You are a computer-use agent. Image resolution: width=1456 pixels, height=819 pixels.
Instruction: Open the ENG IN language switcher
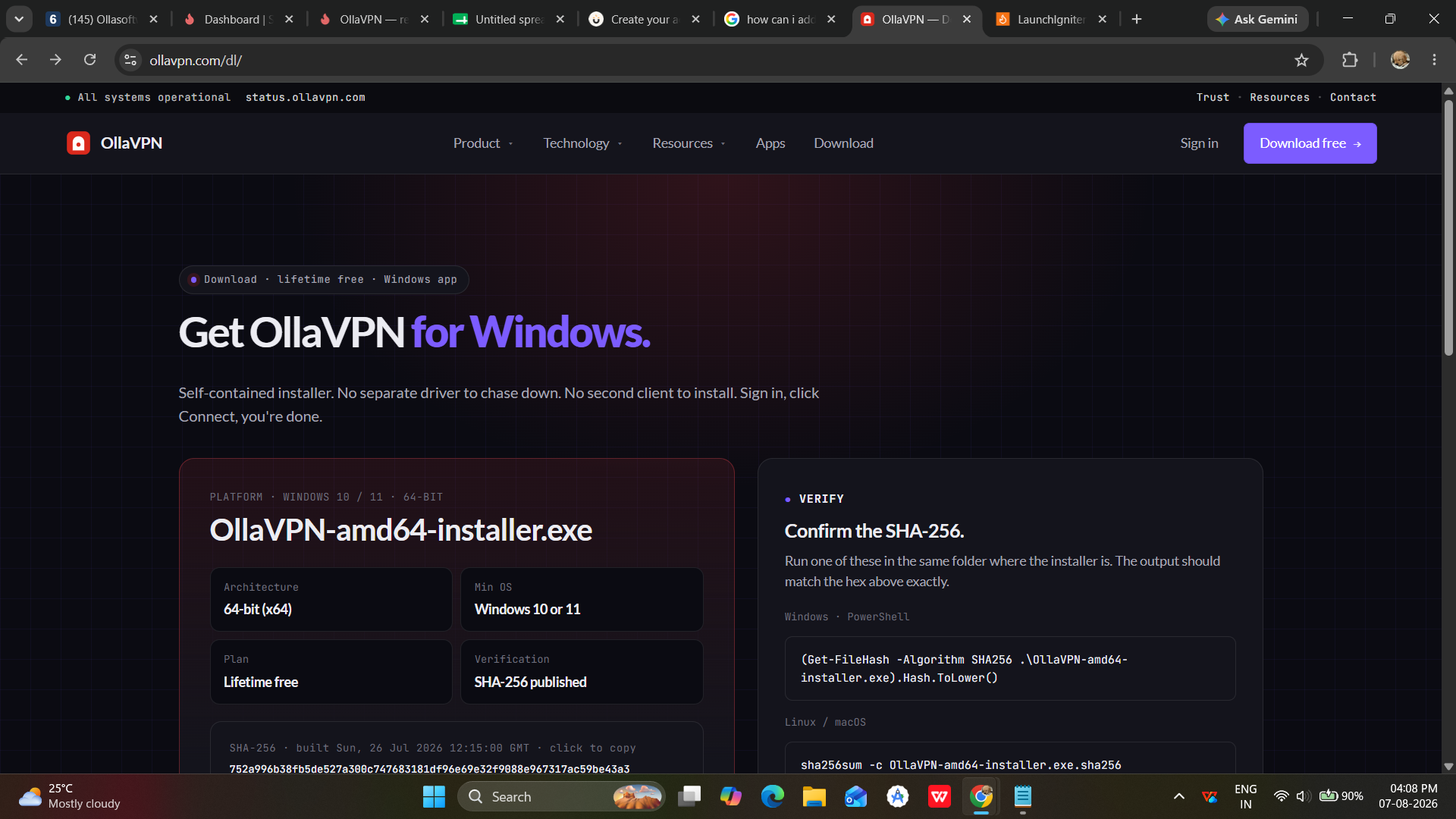[x=1245, y=796]
